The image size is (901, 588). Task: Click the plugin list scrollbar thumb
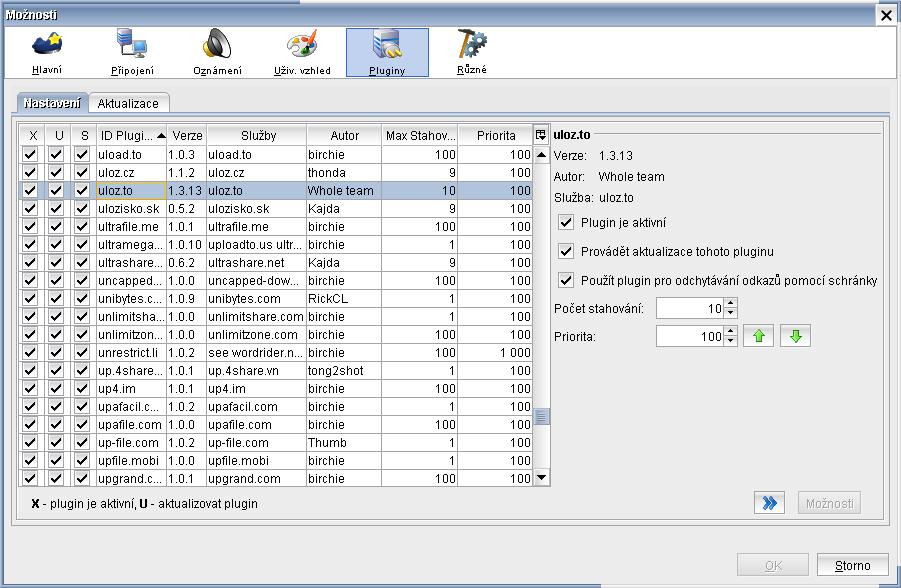(541, 416)
